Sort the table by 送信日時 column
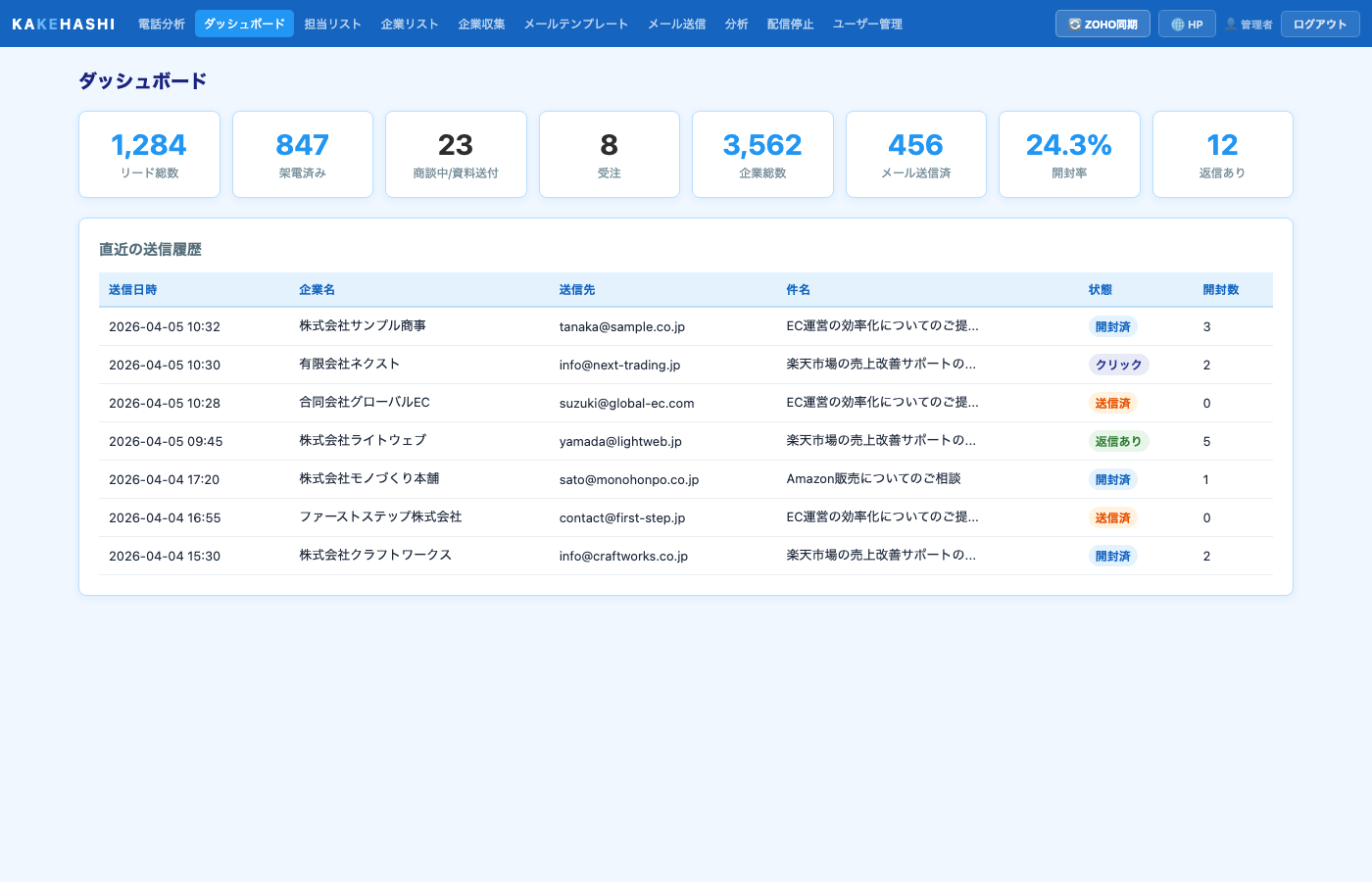Viewport: 1372px width, 882px height. 133,289
